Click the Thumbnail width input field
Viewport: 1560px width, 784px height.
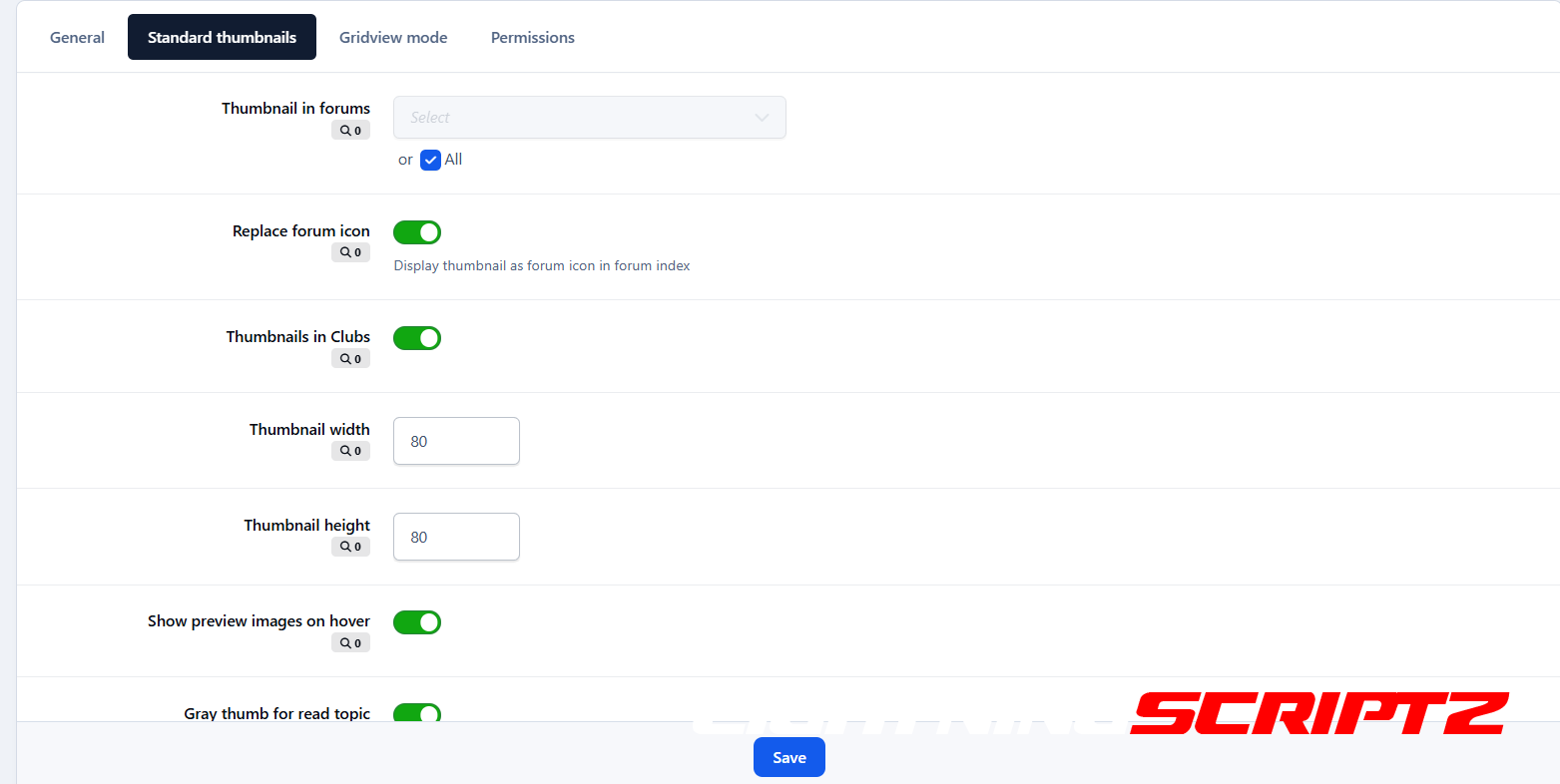(x=456, y=441)
